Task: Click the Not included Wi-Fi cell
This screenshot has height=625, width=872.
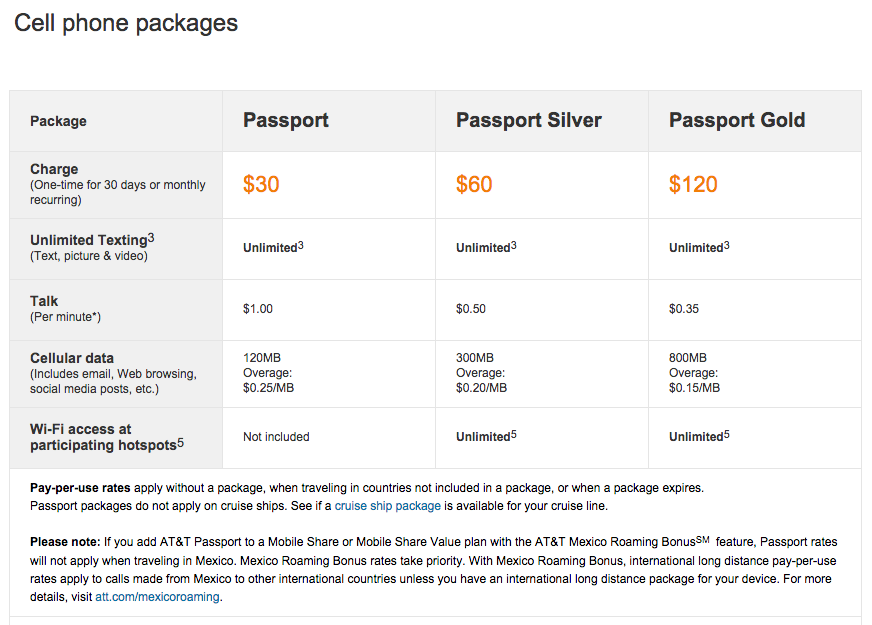Action: click(276, 437)
